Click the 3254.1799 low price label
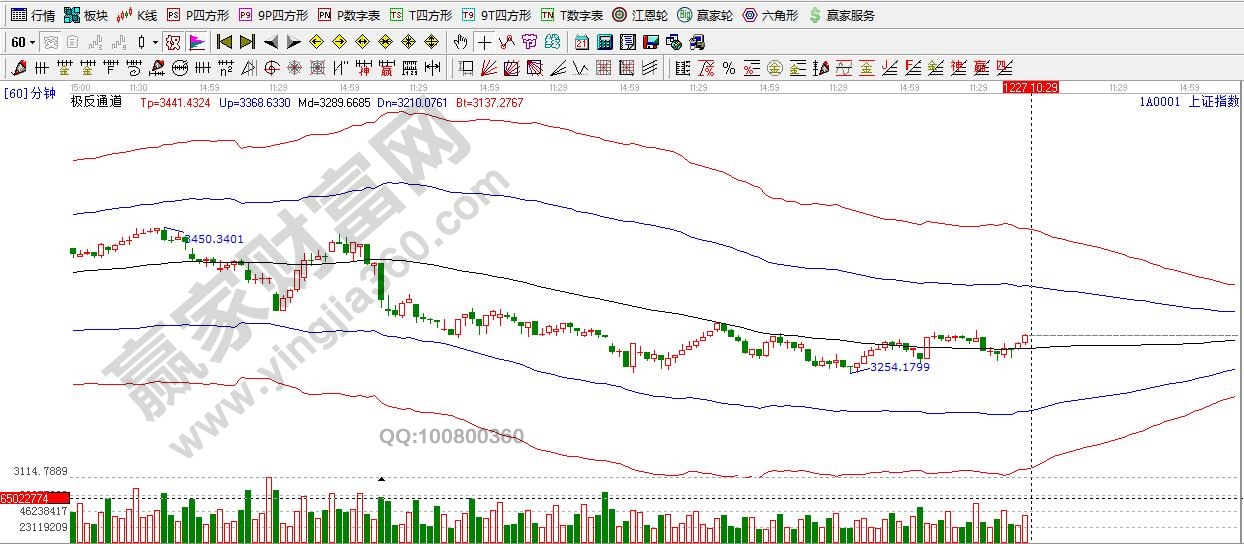 tap(899, 367)
